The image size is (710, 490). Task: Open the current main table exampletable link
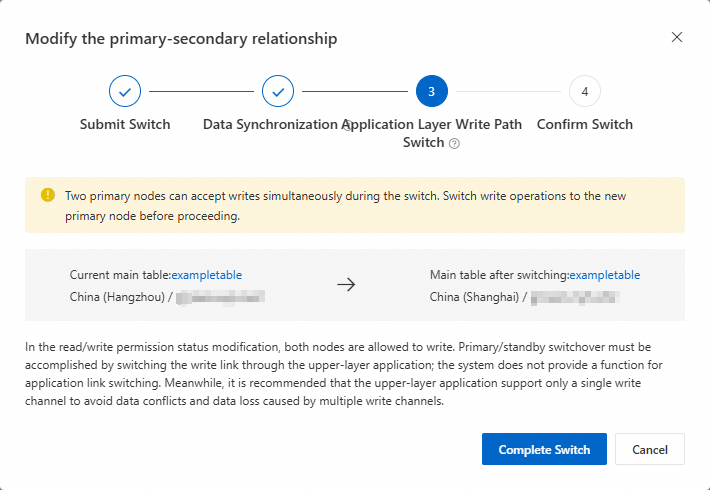point(207,275)
